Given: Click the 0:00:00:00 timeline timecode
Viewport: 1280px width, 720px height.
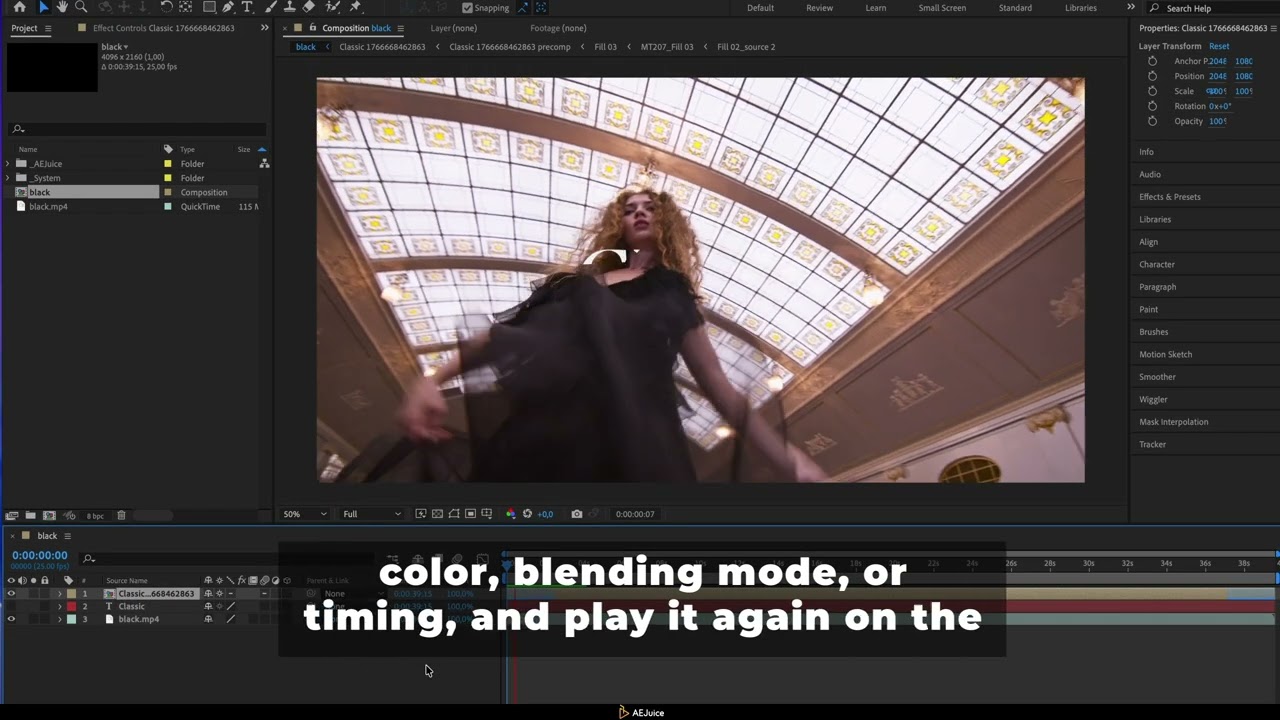Looking at the screenshot, I should pos(40,555).
